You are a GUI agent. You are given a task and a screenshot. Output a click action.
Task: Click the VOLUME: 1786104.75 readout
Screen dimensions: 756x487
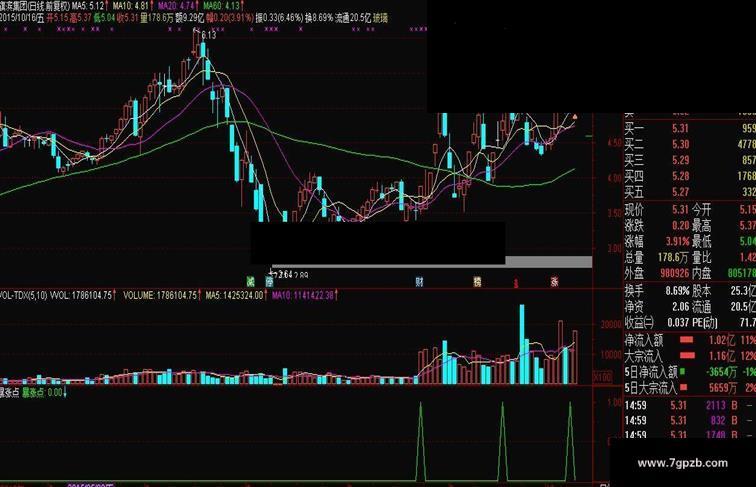pyautogui.click(x=160, y=295)
